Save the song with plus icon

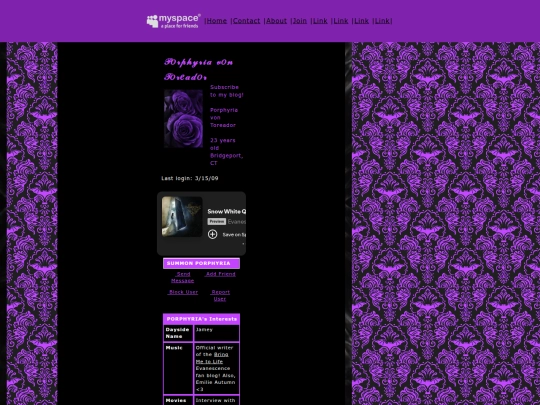click(x=212, y=234)
